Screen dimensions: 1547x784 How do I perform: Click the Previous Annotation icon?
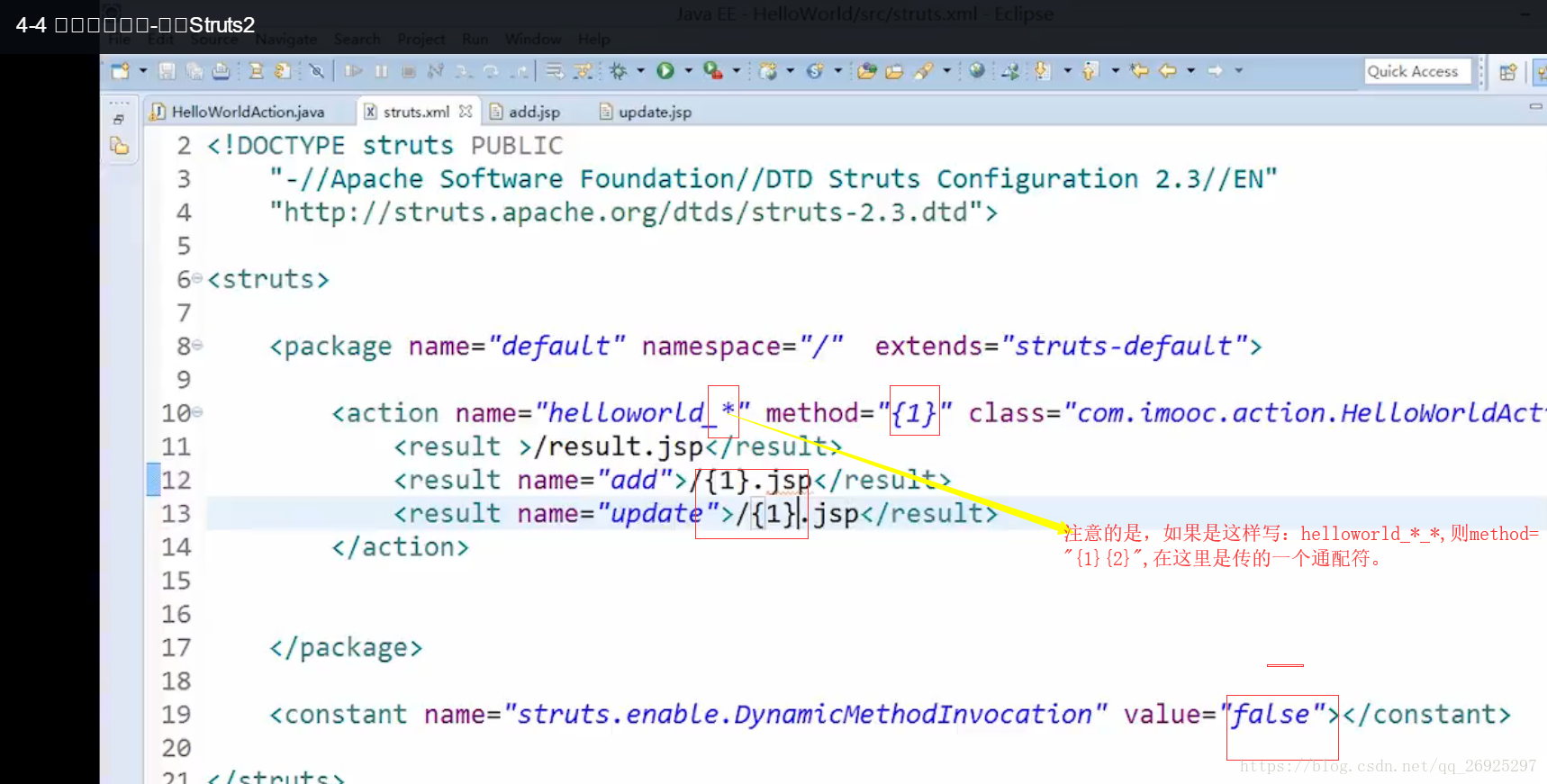1090,70
